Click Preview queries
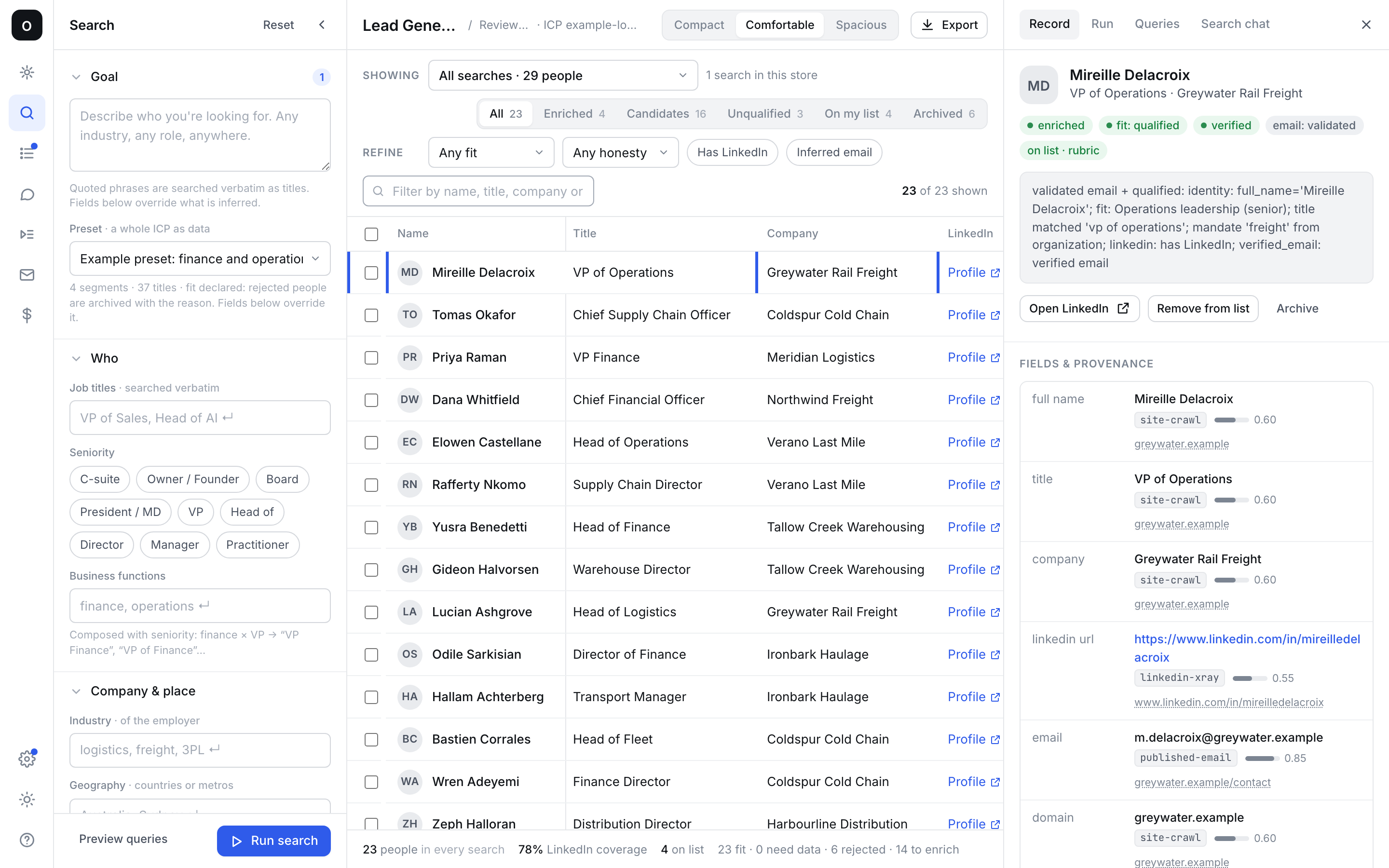This screenshot has height=868, width=1389. pos(123,839)
